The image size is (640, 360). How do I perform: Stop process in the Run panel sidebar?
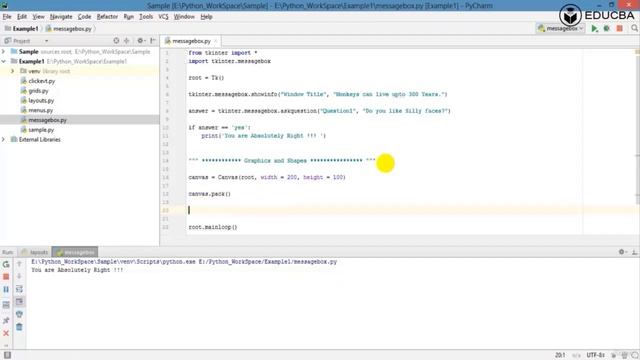[6, 277]
